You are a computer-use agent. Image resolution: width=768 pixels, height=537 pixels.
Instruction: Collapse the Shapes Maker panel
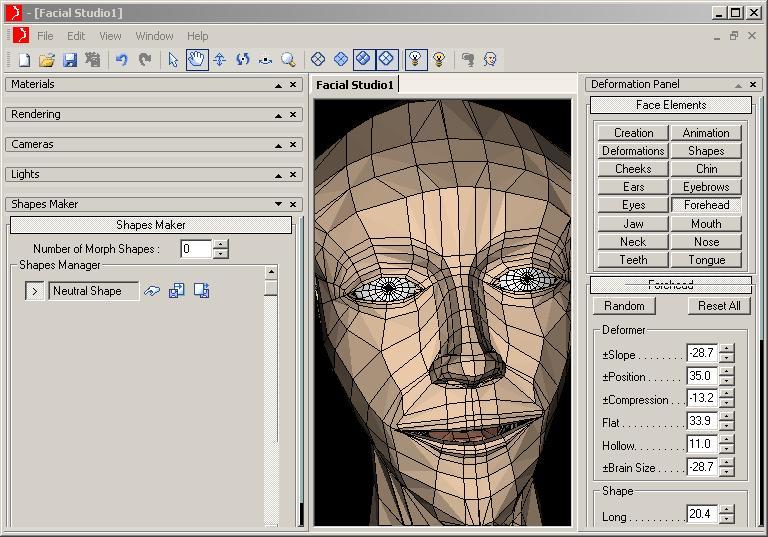(278, 204)
